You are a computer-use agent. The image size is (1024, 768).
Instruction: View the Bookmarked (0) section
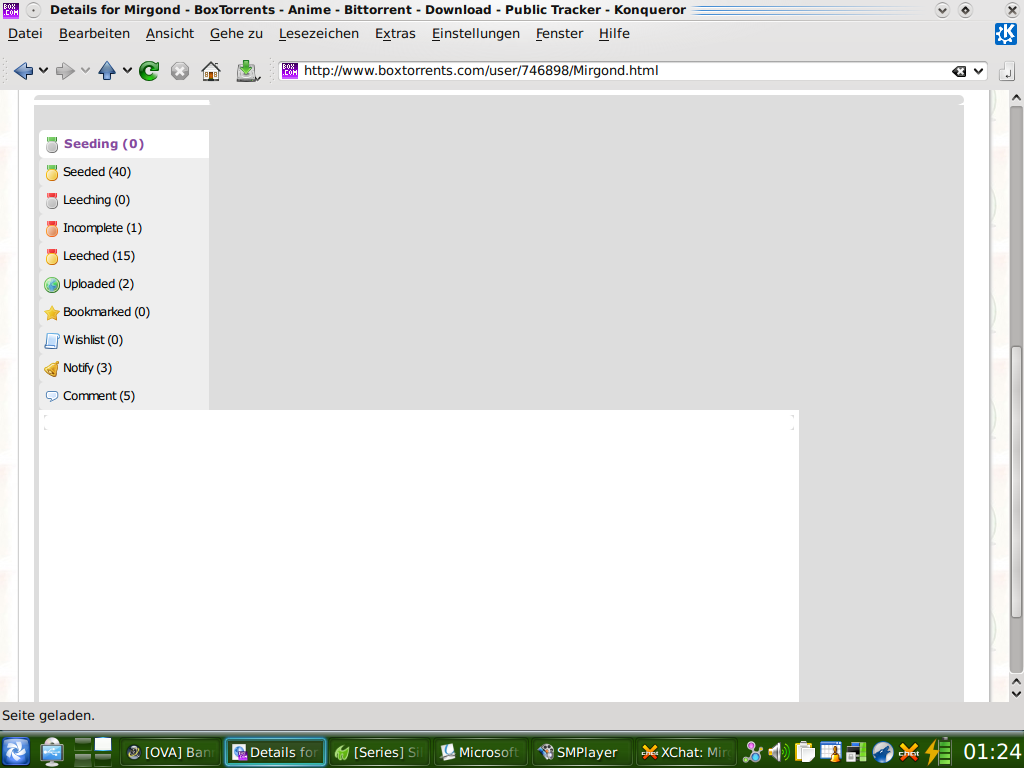[105, 312]
